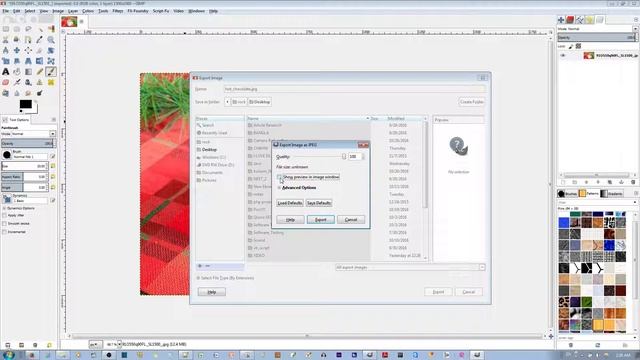Viewport: 640px width, 360px height.
Task: Select the Measure tool
Action: (x=6, y=50)
